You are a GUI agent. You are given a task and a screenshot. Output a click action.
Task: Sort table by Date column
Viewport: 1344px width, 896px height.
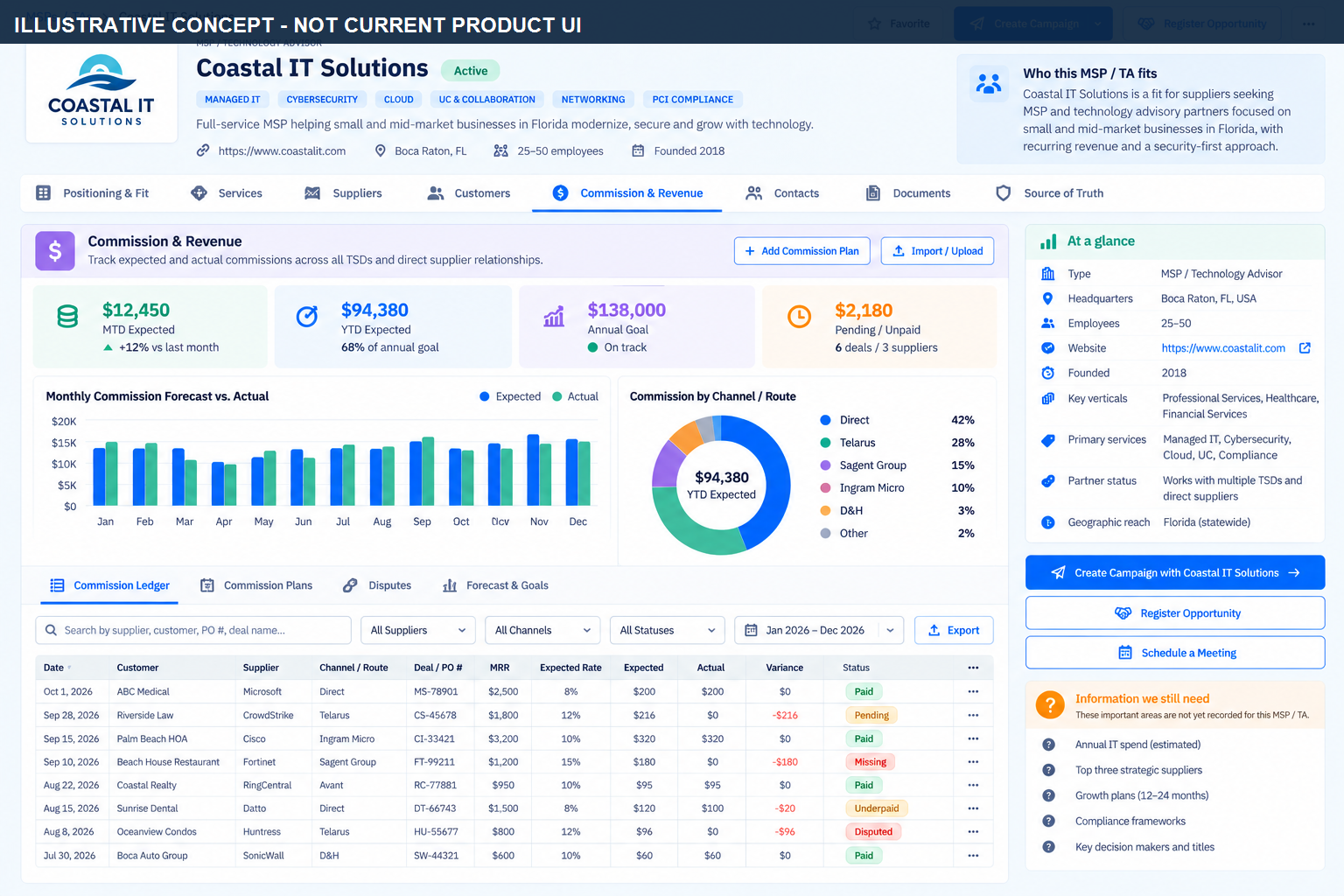click(x=57, y=668)
